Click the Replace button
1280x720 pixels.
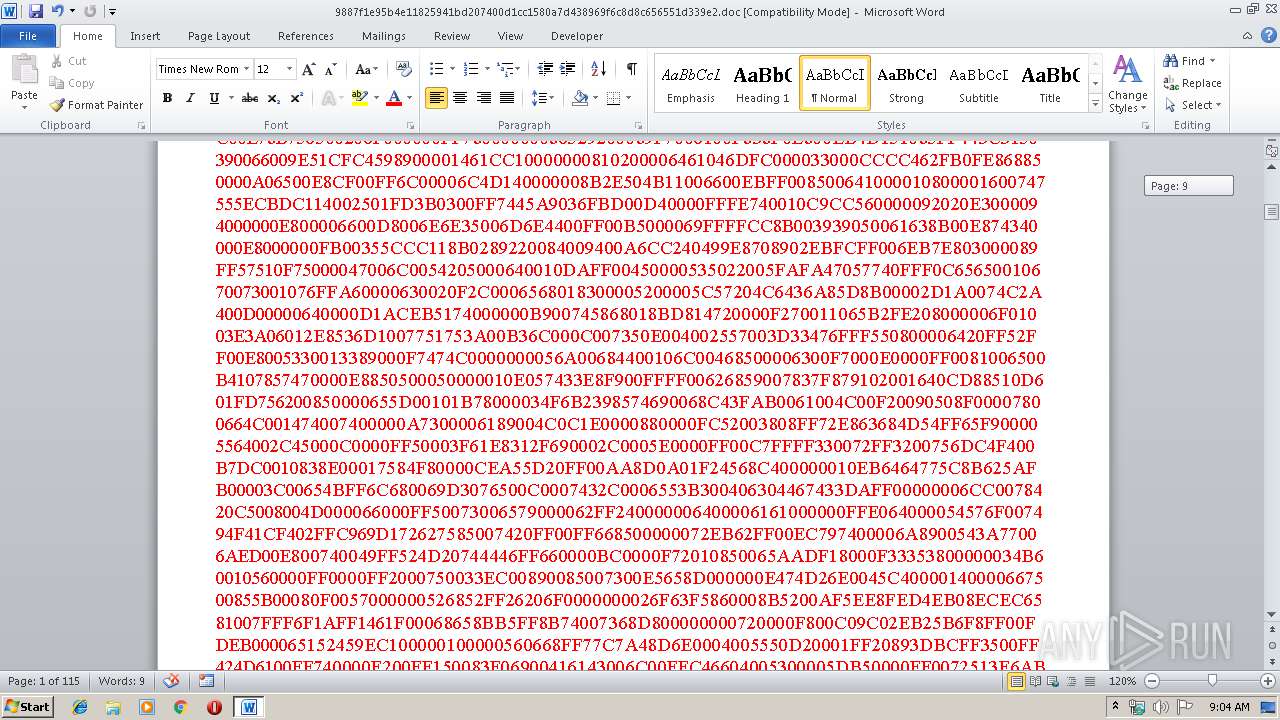point(1192,83)
